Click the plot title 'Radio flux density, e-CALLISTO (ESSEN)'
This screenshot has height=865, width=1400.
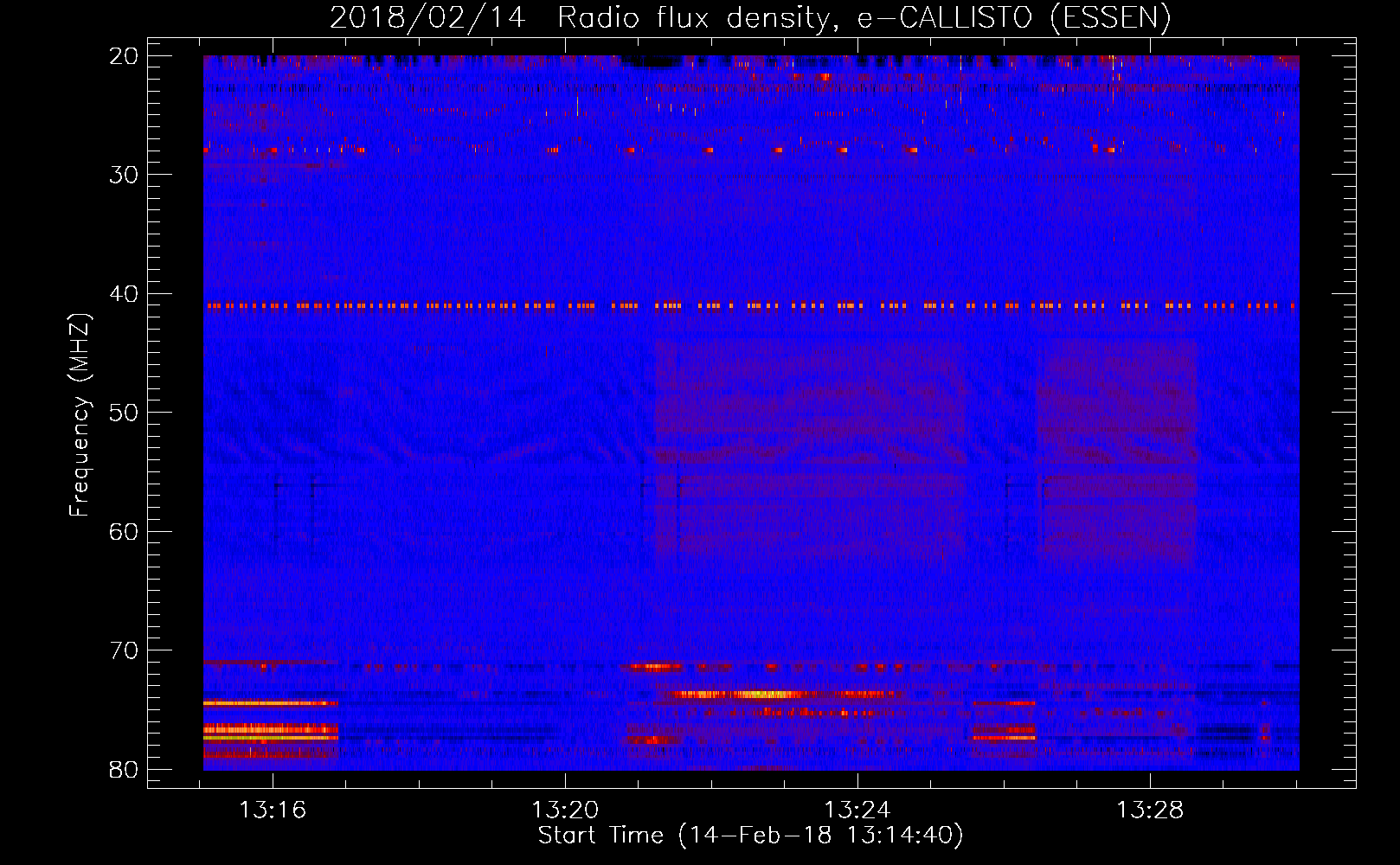pos(864,17)
